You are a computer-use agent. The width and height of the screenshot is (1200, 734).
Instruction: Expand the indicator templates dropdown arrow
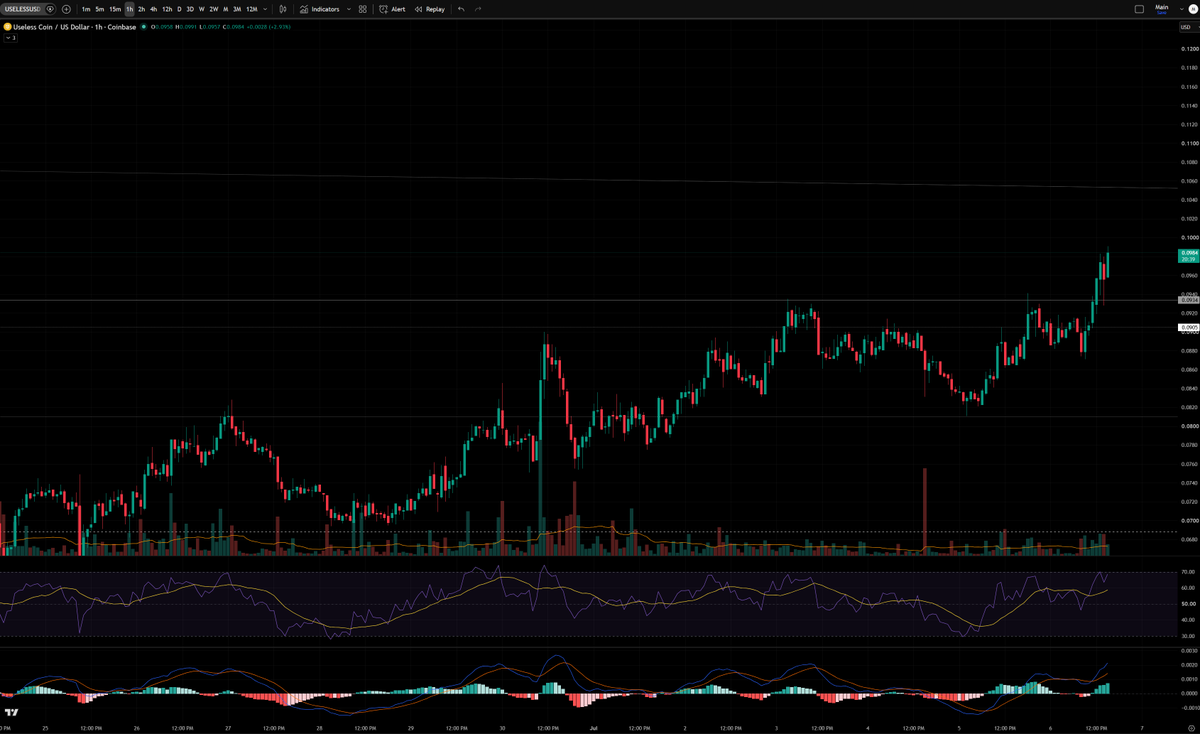pyautogui.click(x=348, y=9)
